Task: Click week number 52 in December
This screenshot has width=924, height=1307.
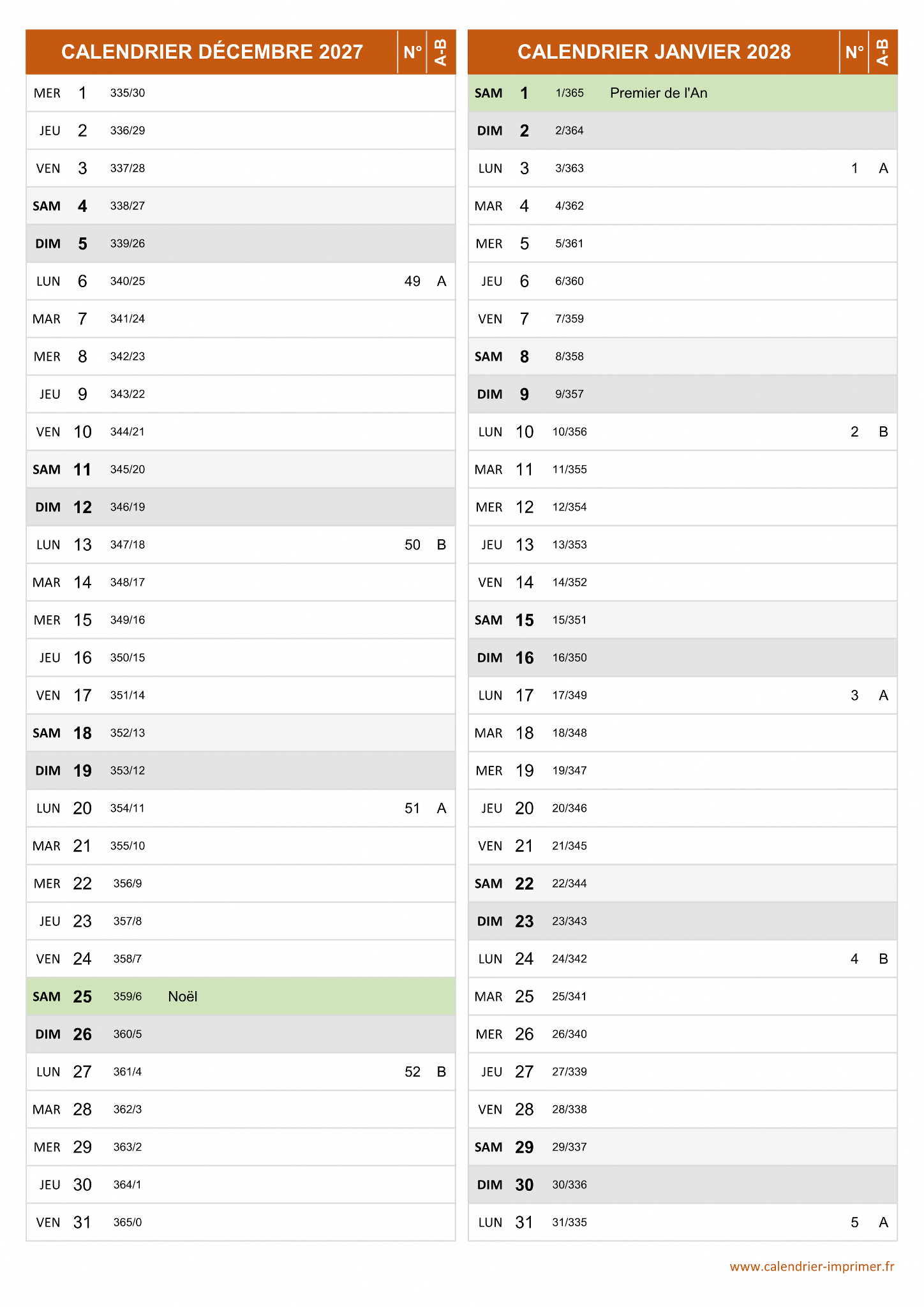Action: pos(412,1072)
